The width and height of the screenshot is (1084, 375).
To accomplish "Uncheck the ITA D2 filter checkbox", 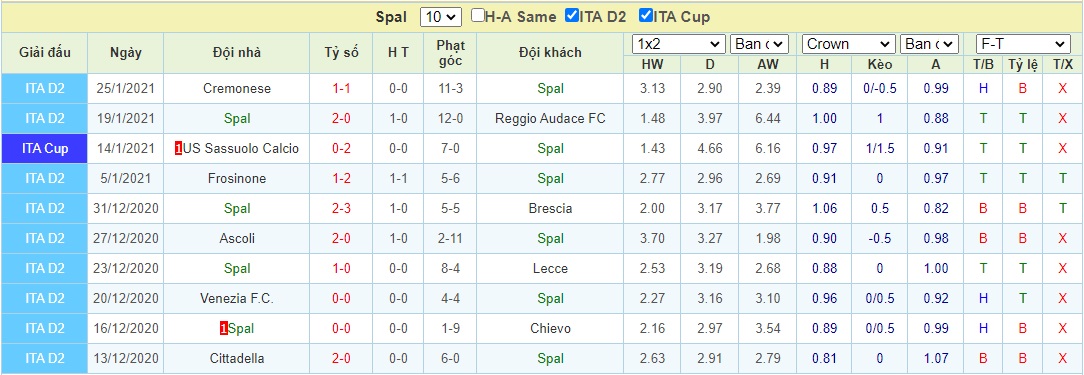I will click(572, 16).
